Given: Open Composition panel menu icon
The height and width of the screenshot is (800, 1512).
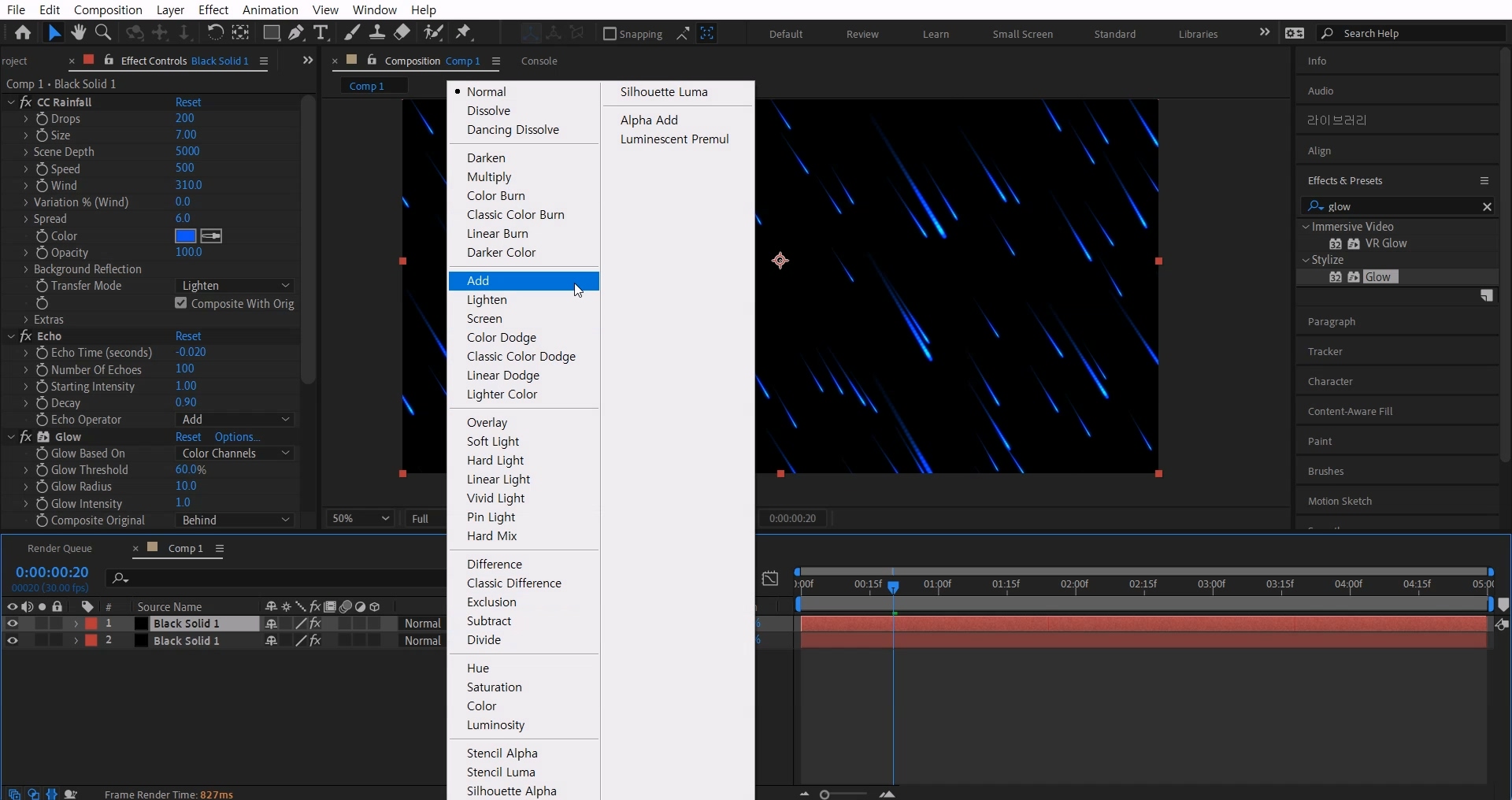Looking at the screenshot, I should 496,61.
